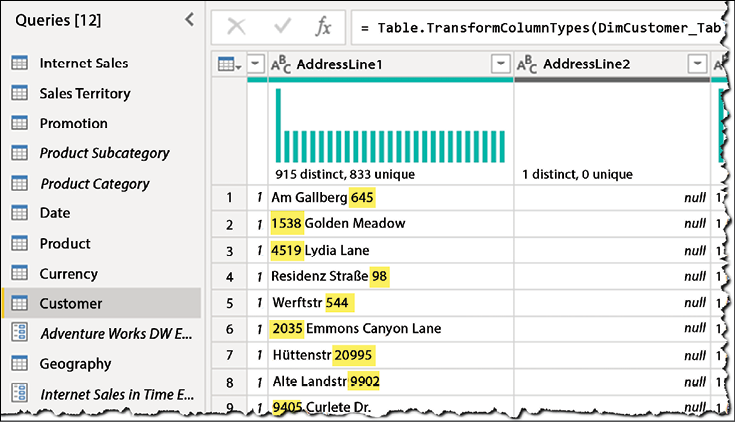Select the Product Category query

click(x=95, y=184)
